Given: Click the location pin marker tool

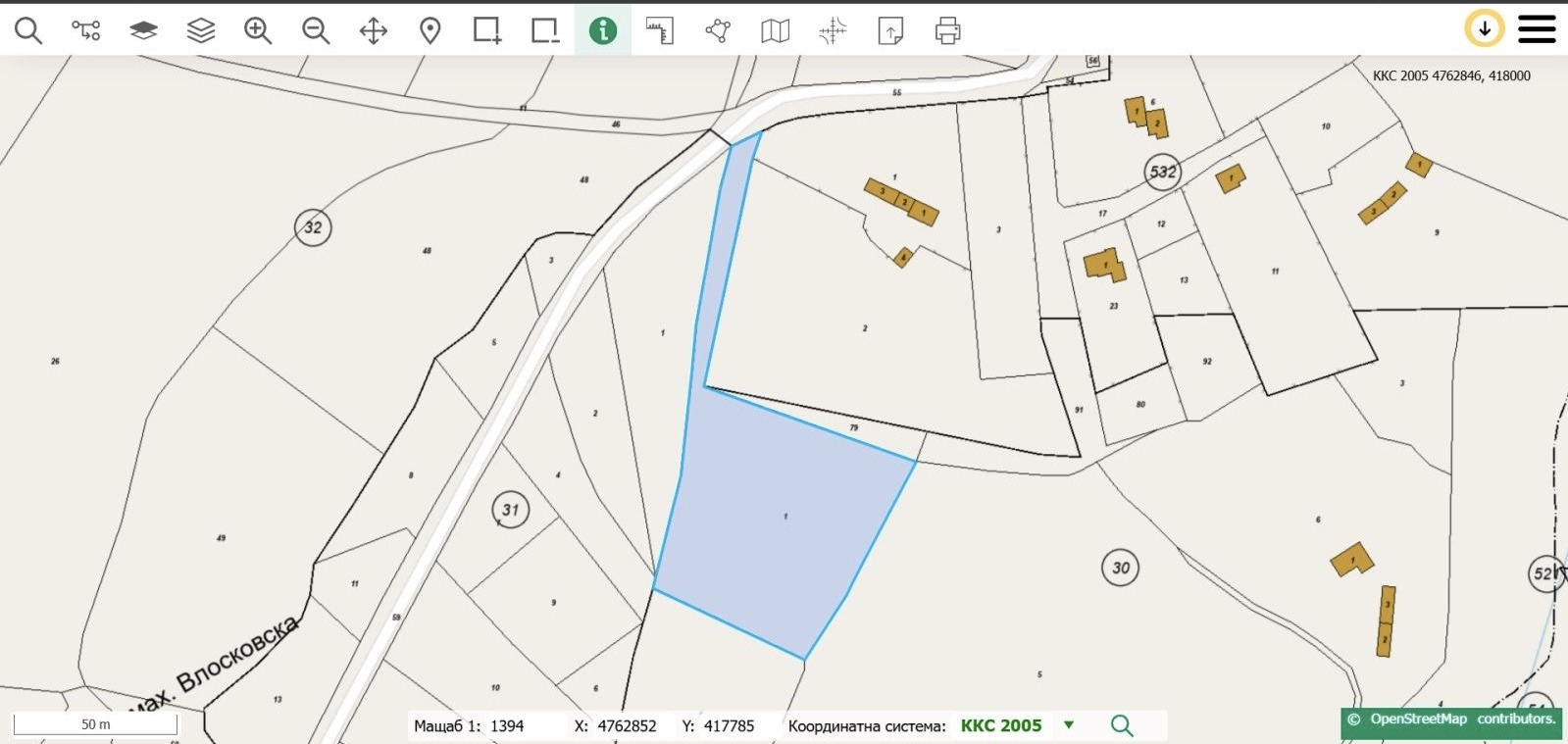Looking at the screenshot, I should (x=430, y=30).
